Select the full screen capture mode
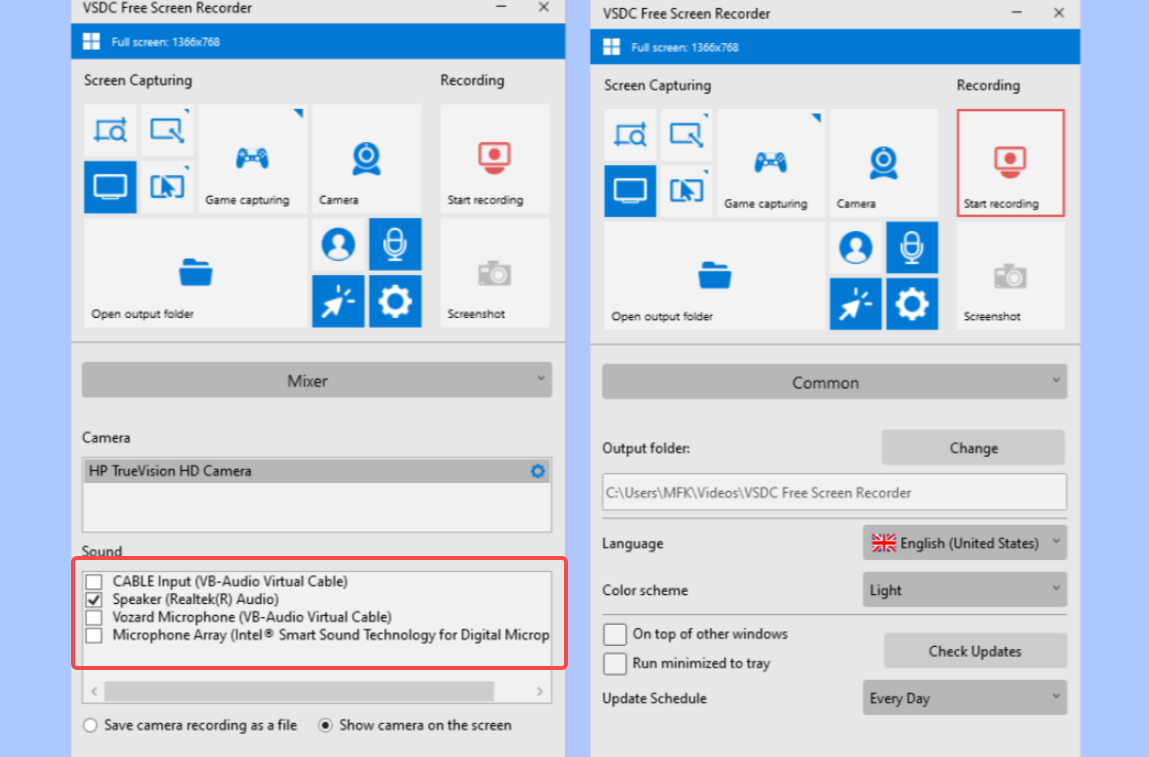Viewport: 1149px width, 757px height. [x=110, y=186]
